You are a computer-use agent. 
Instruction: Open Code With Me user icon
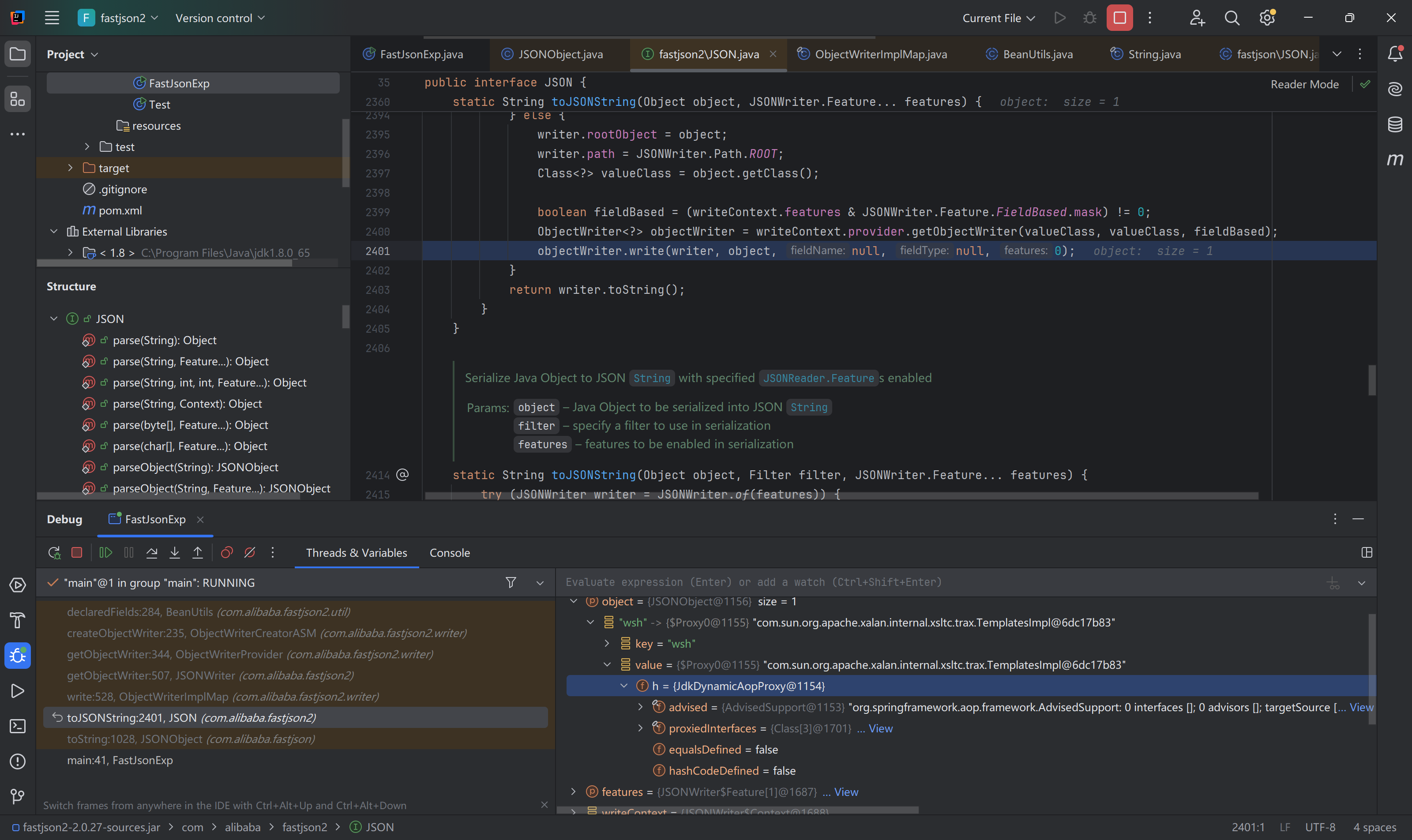[1197, 18]
